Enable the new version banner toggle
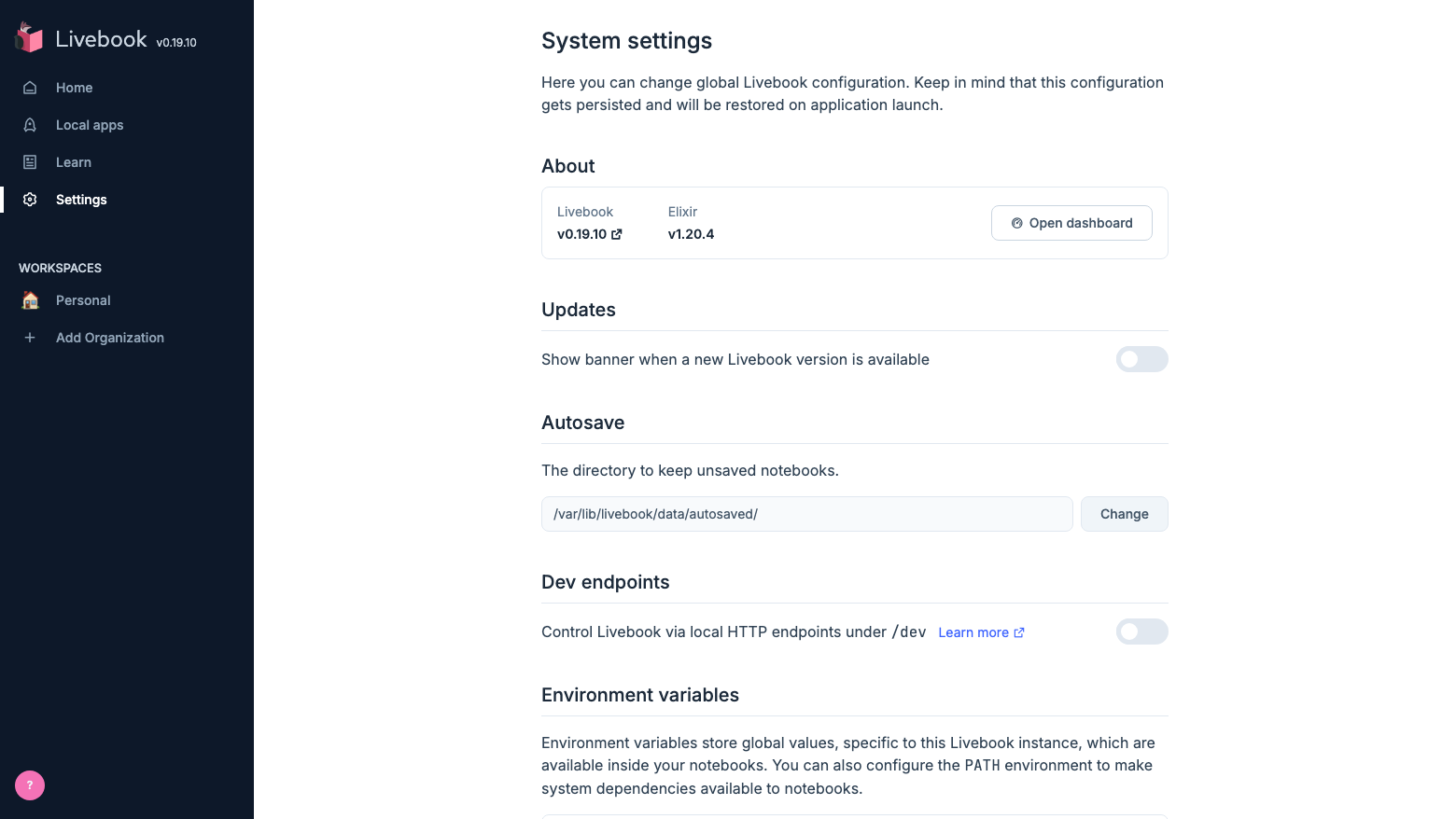The image size is (1456, 819). tap(1142, 359)
